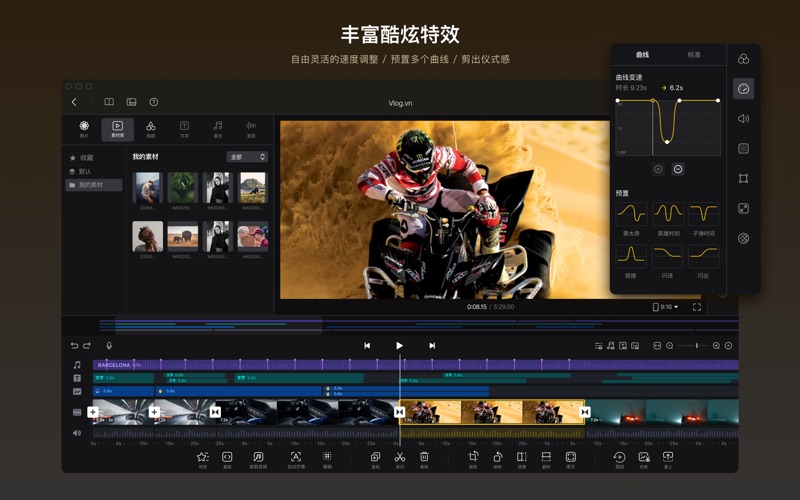Toggle the video track filmstrip icon

click(x=77, y=412)
